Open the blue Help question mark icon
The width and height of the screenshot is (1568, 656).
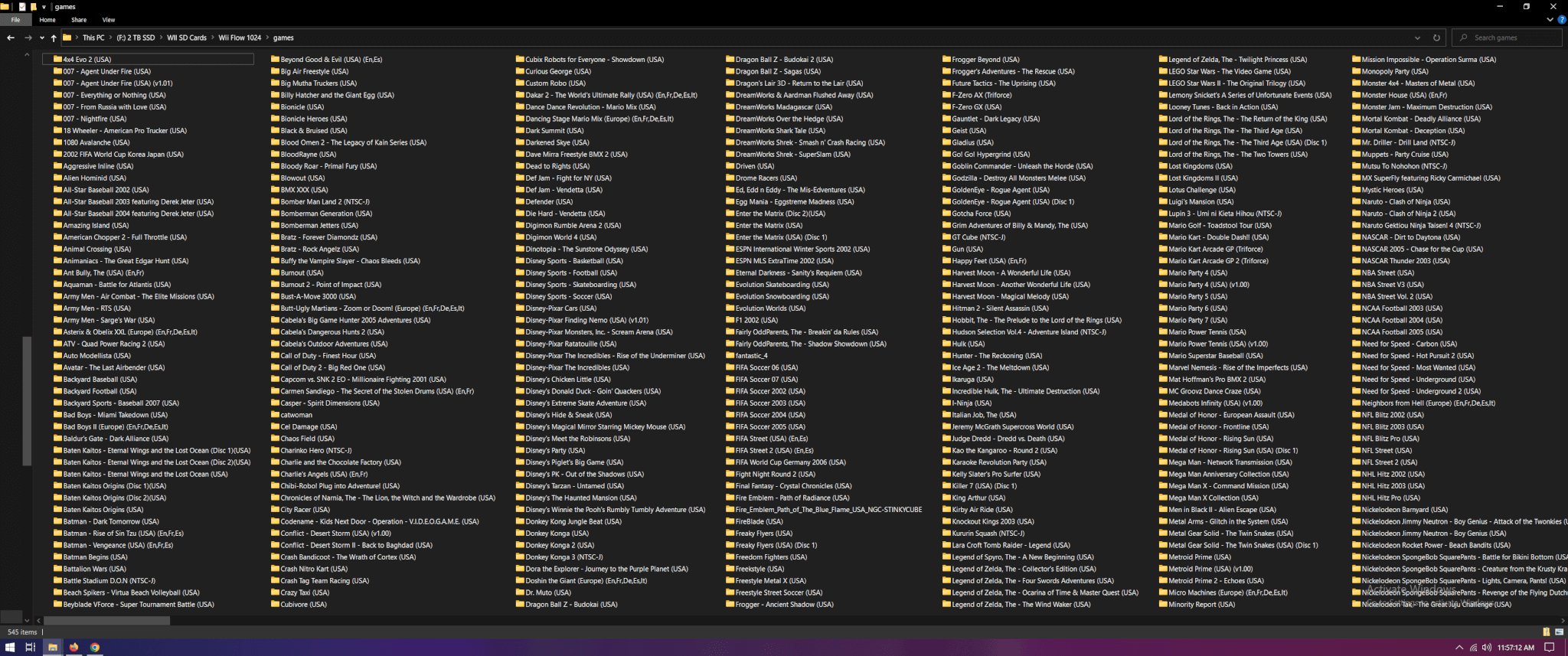[x=1562, y=20]
